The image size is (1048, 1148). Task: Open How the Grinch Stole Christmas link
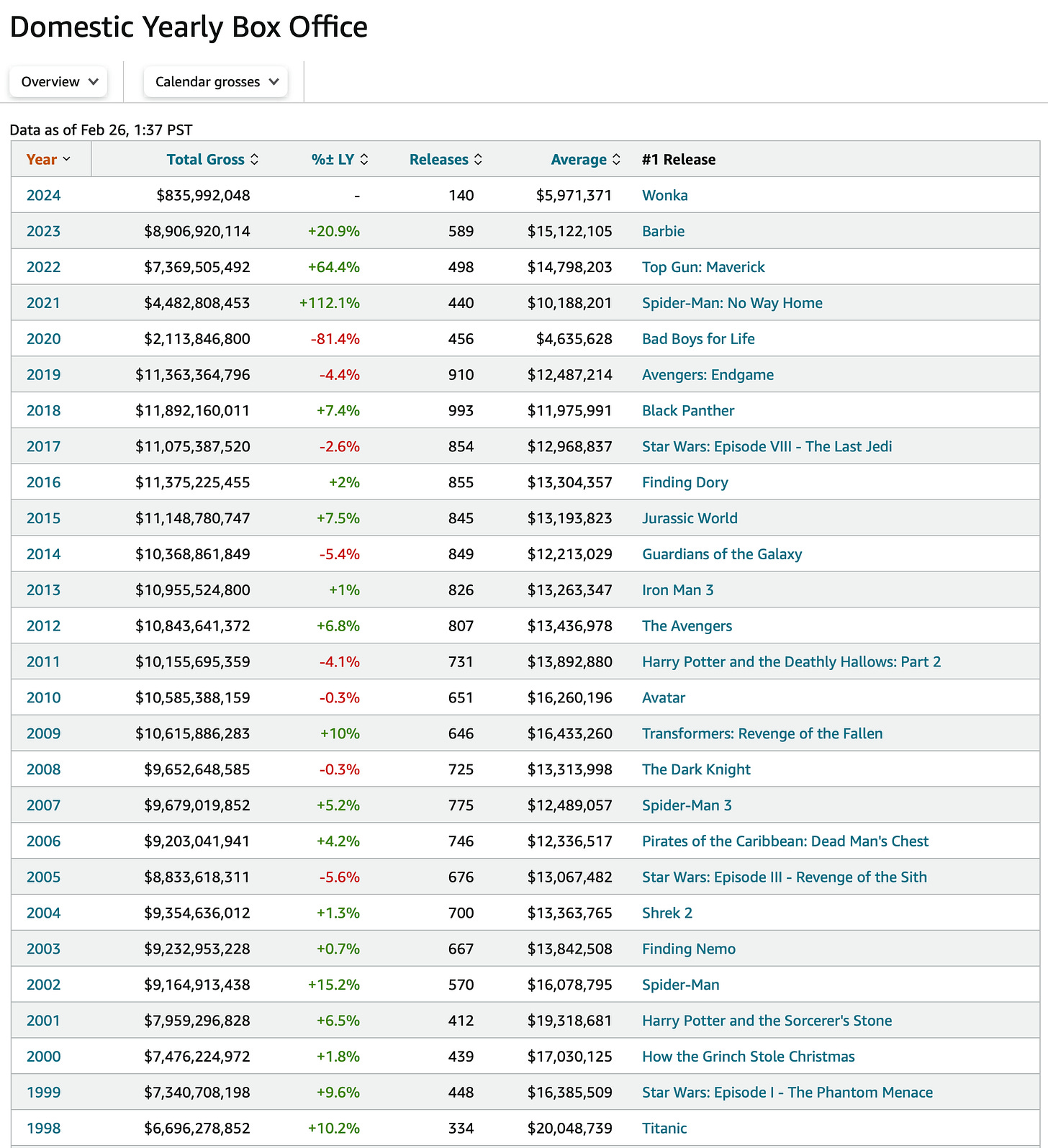749,1057
